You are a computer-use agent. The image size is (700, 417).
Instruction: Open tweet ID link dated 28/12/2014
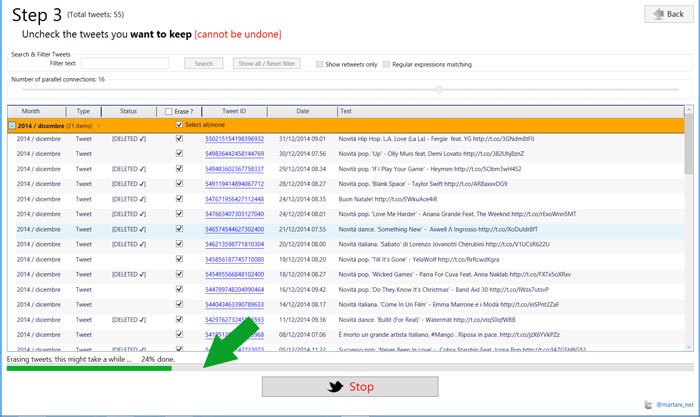point(234,184)
